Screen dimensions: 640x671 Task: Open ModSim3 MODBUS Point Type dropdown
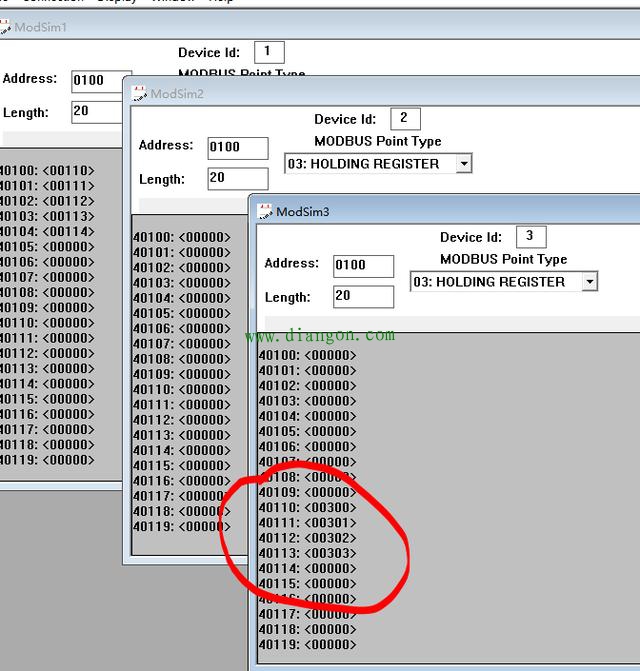(589, 282)
